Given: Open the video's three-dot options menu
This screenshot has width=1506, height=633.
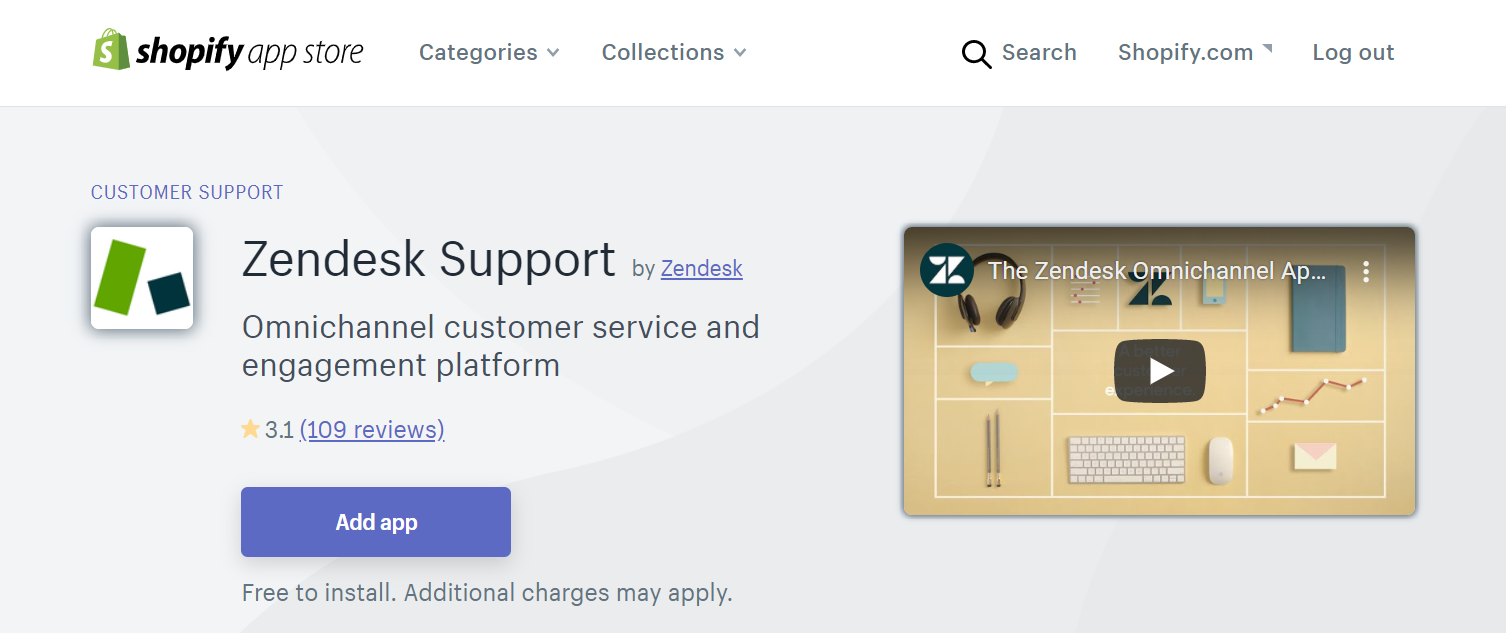Looking at the screenshot, I should coord(1366,271).
